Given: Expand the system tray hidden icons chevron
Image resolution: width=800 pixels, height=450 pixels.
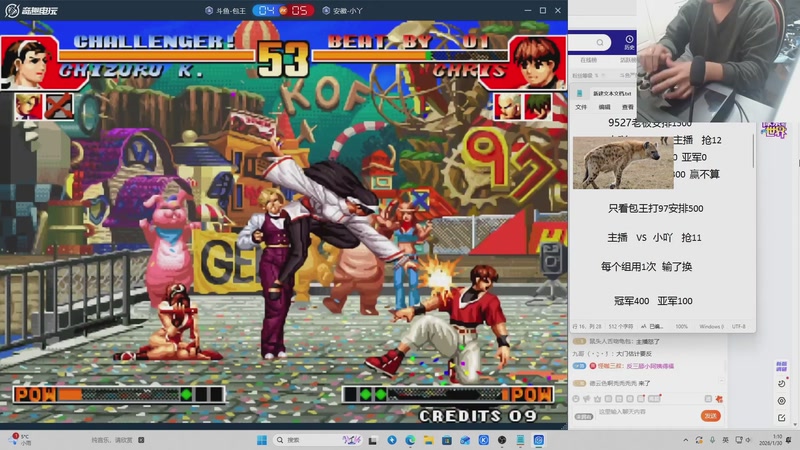Looking at the screenshot, I should pos(685,440).
